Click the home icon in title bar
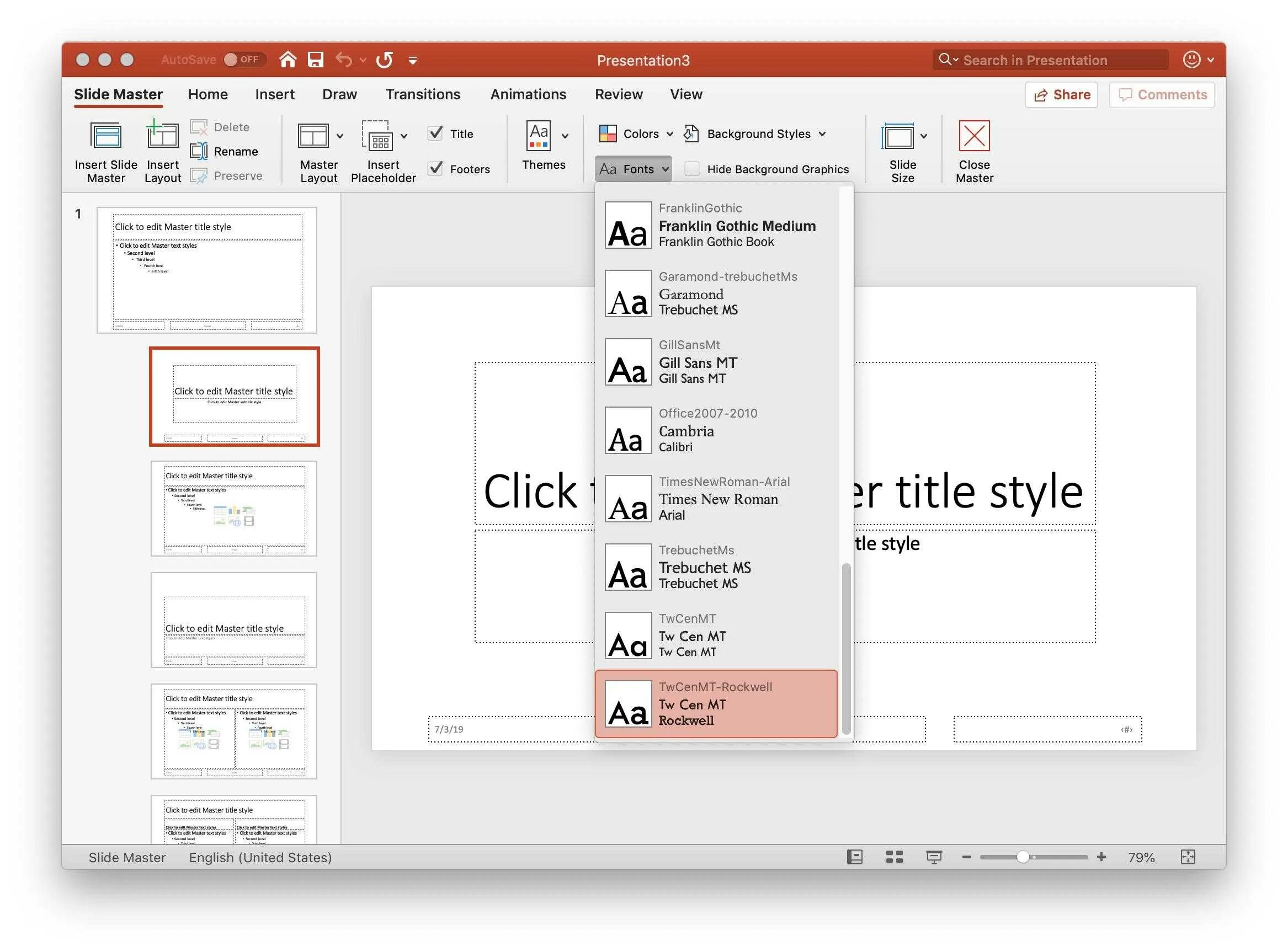1288x951 pixels. click(x=288, y=60)
